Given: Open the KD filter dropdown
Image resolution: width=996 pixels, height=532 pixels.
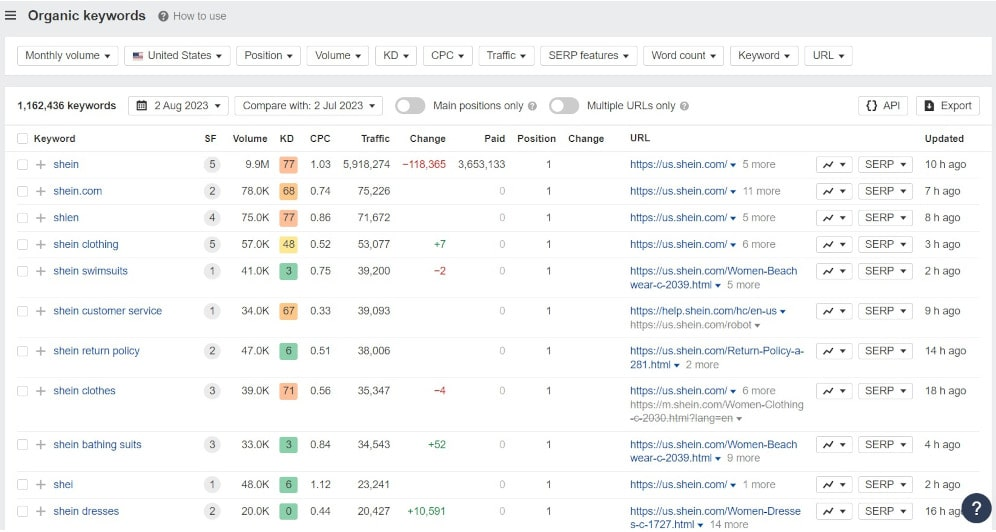Looking at the screenshot, I should click(x=396, y=56).
